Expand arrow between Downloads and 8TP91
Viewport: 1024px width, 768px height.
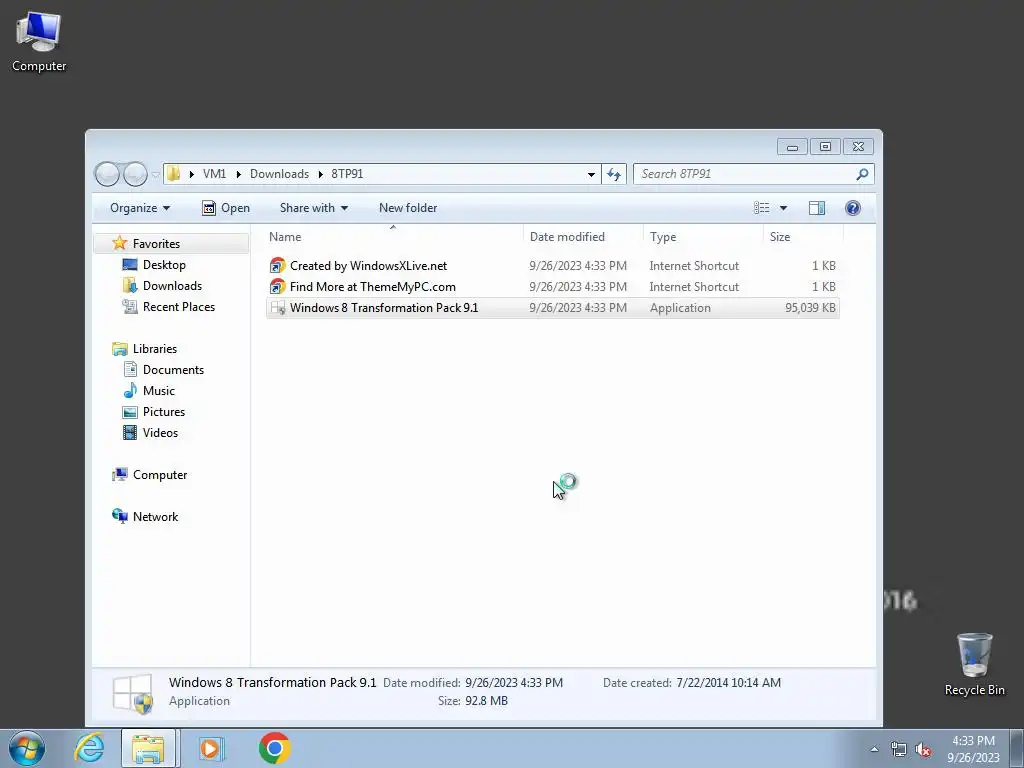pyautogui.click(x=321, y=174)
